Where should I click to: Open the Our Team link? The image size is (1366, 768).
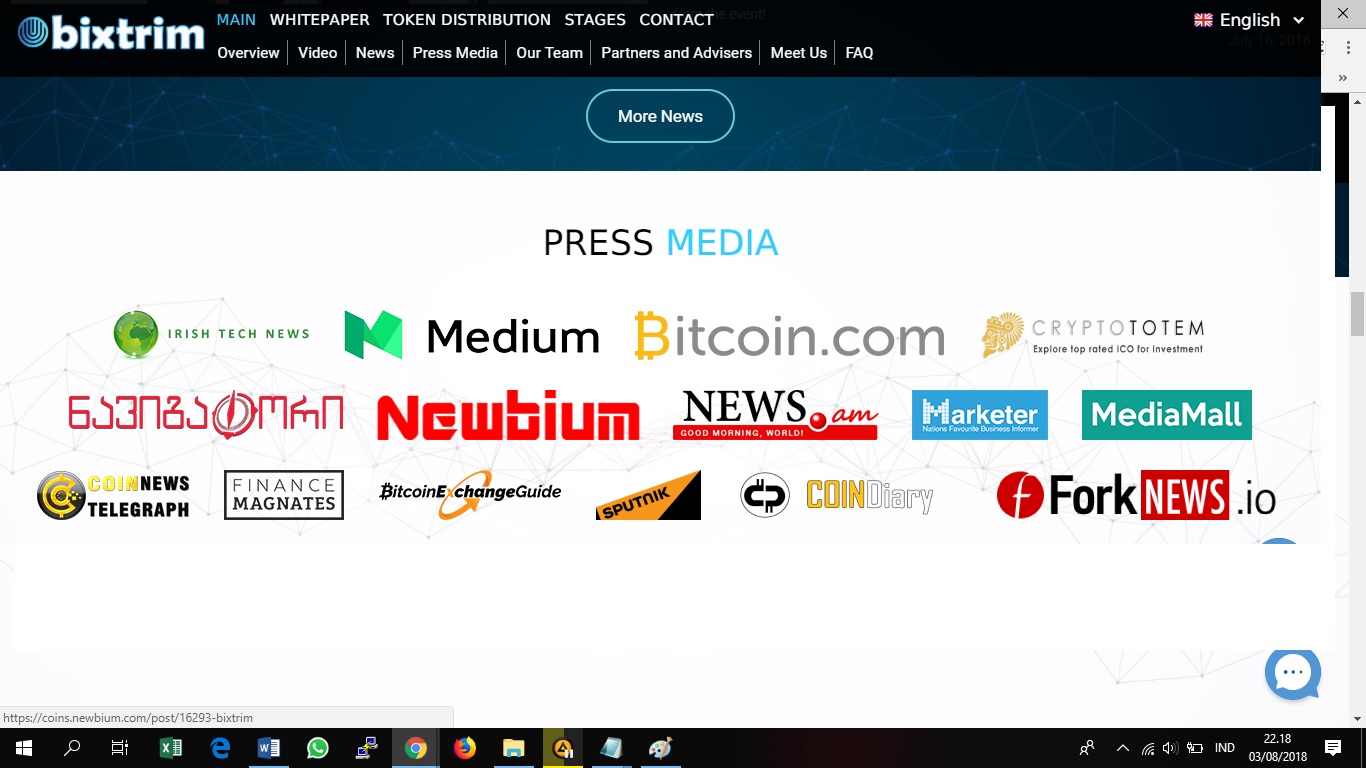[x=549, y=53]
